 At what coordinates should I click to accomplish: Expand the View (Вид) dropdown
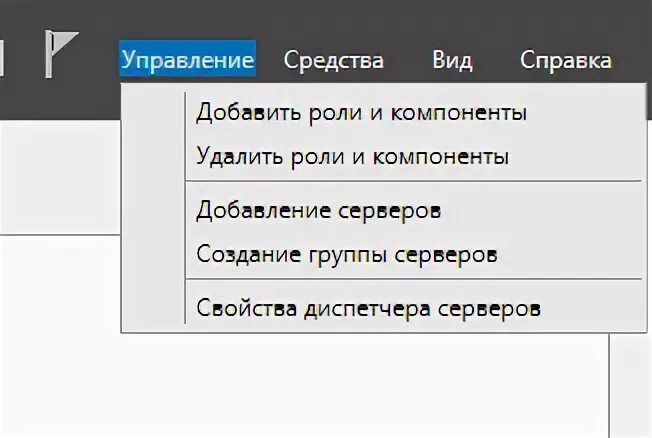(452, 60)
